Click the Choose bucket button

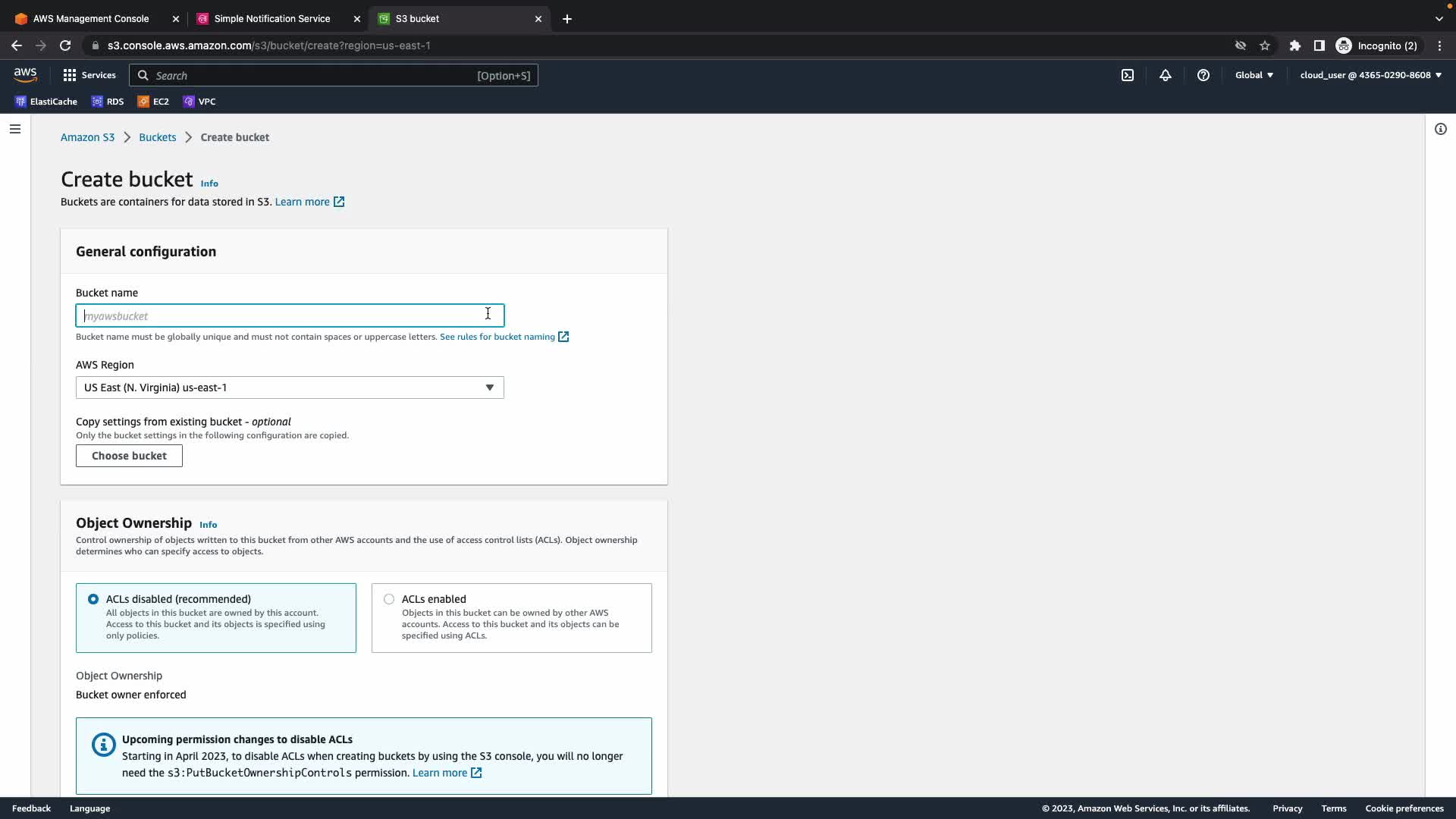129,456
